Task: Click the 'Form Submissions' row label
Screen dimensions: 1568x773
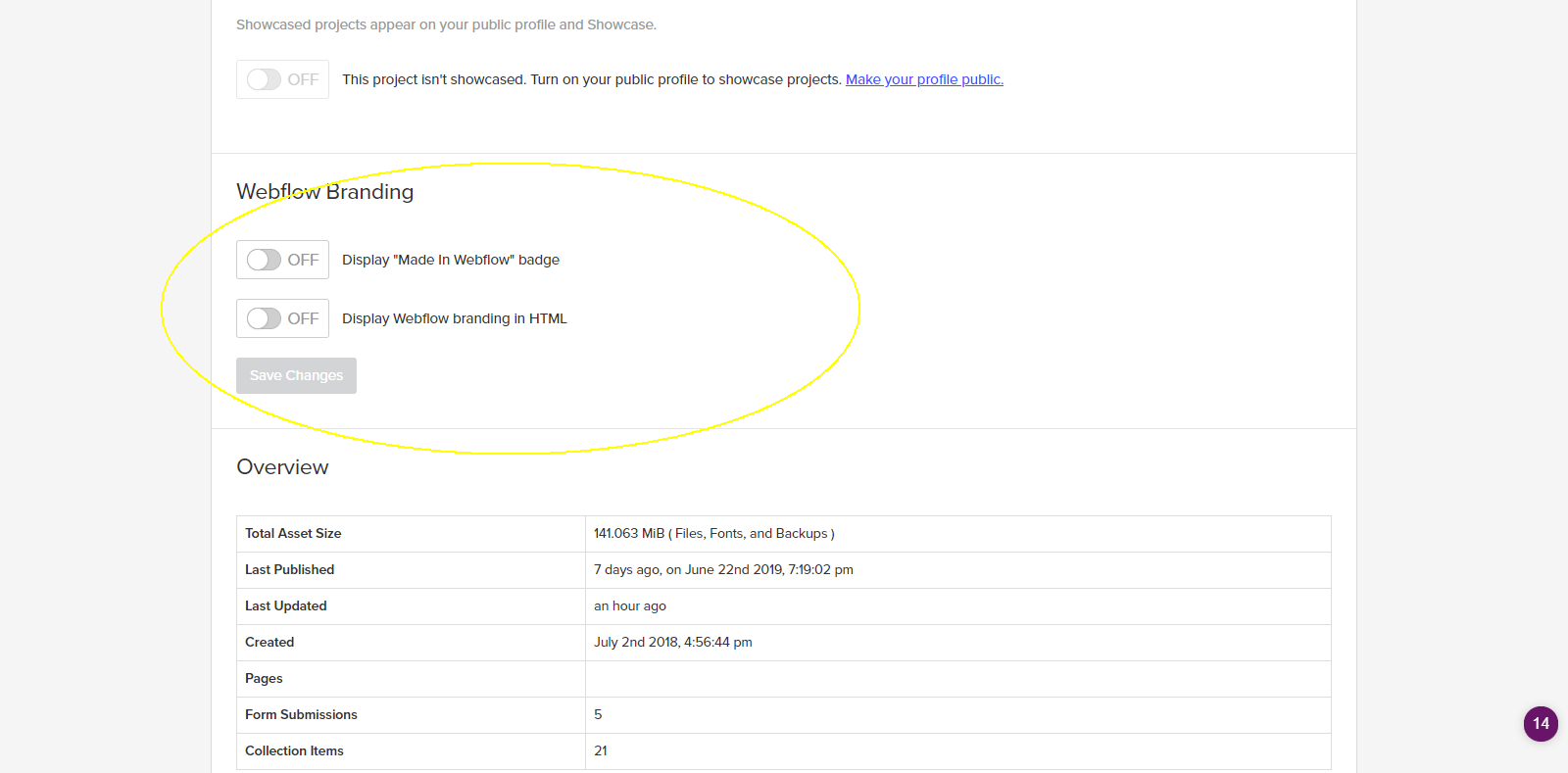Action: tap(301, 715)
